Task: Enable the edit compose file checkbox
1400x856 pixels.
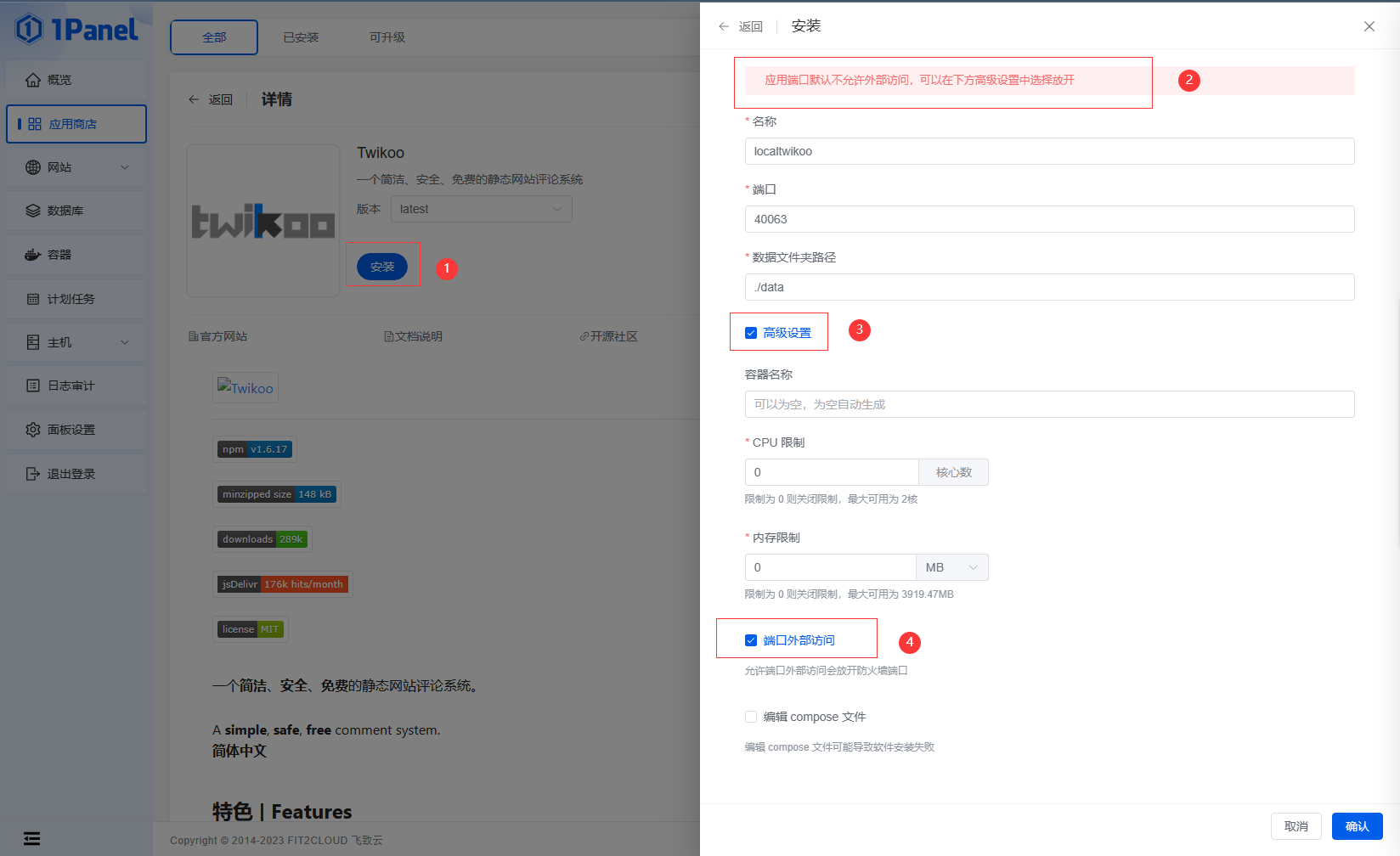Action: [x=751, y=717]
